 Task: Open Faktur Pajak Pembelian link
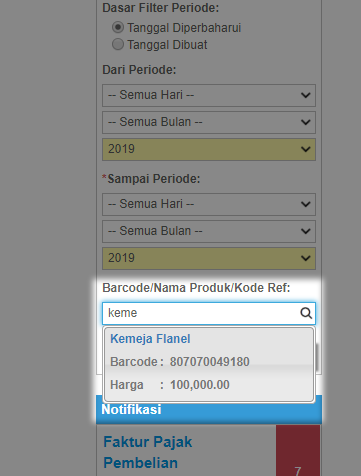coord(148,452)
